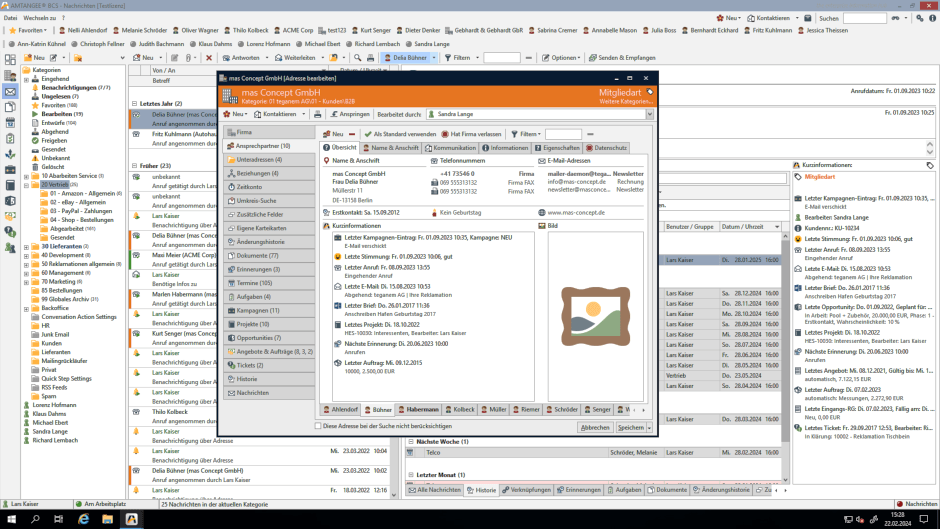Click the Weiterleiten forward button
Image resolution: width=940 pixels, height=529 pixels.
pos(295,58)
